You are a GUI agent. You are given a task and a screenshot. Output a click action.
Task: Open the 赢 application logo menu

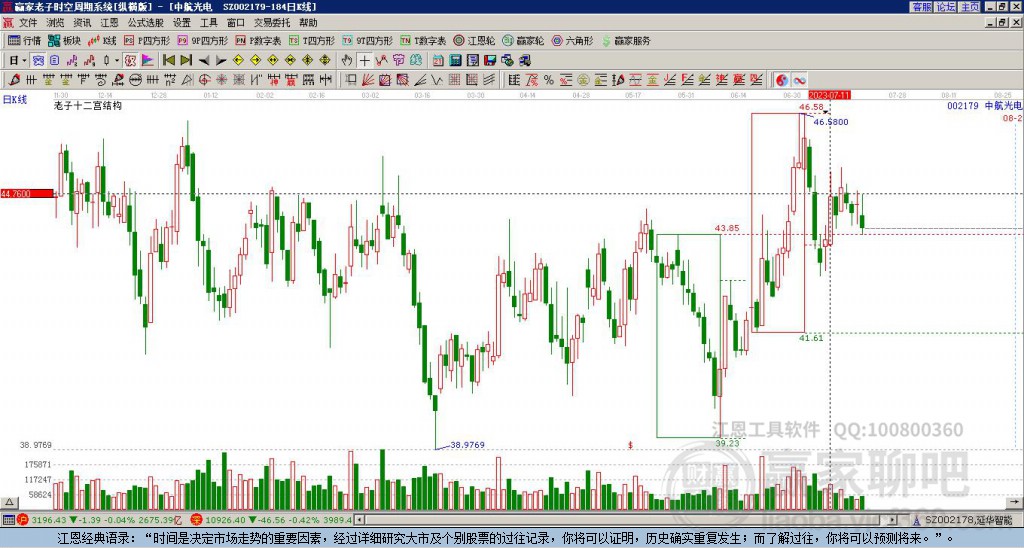8,23
